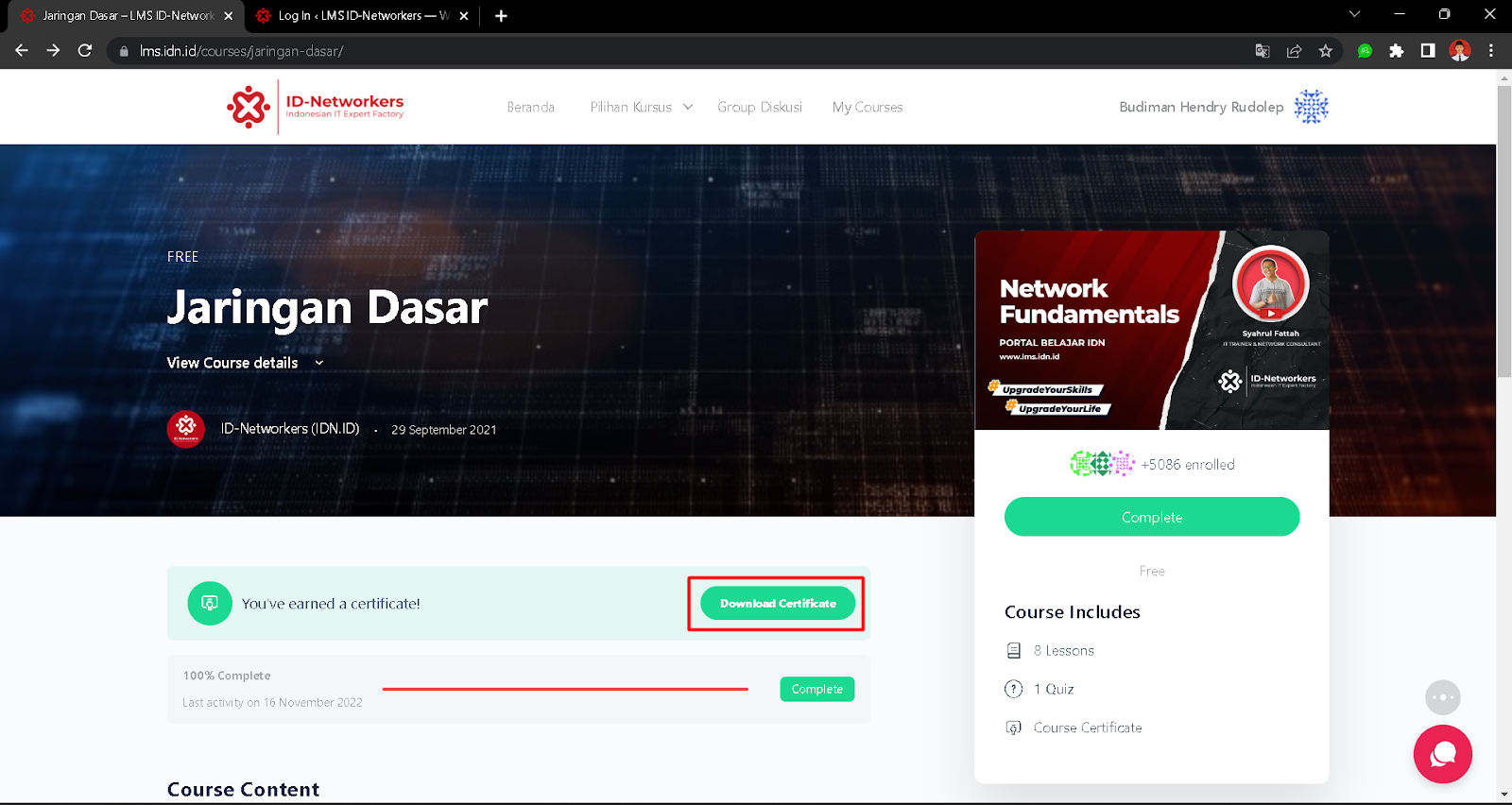
Task: Click the '1 Quiz' text
Action: click(1054, 689)
